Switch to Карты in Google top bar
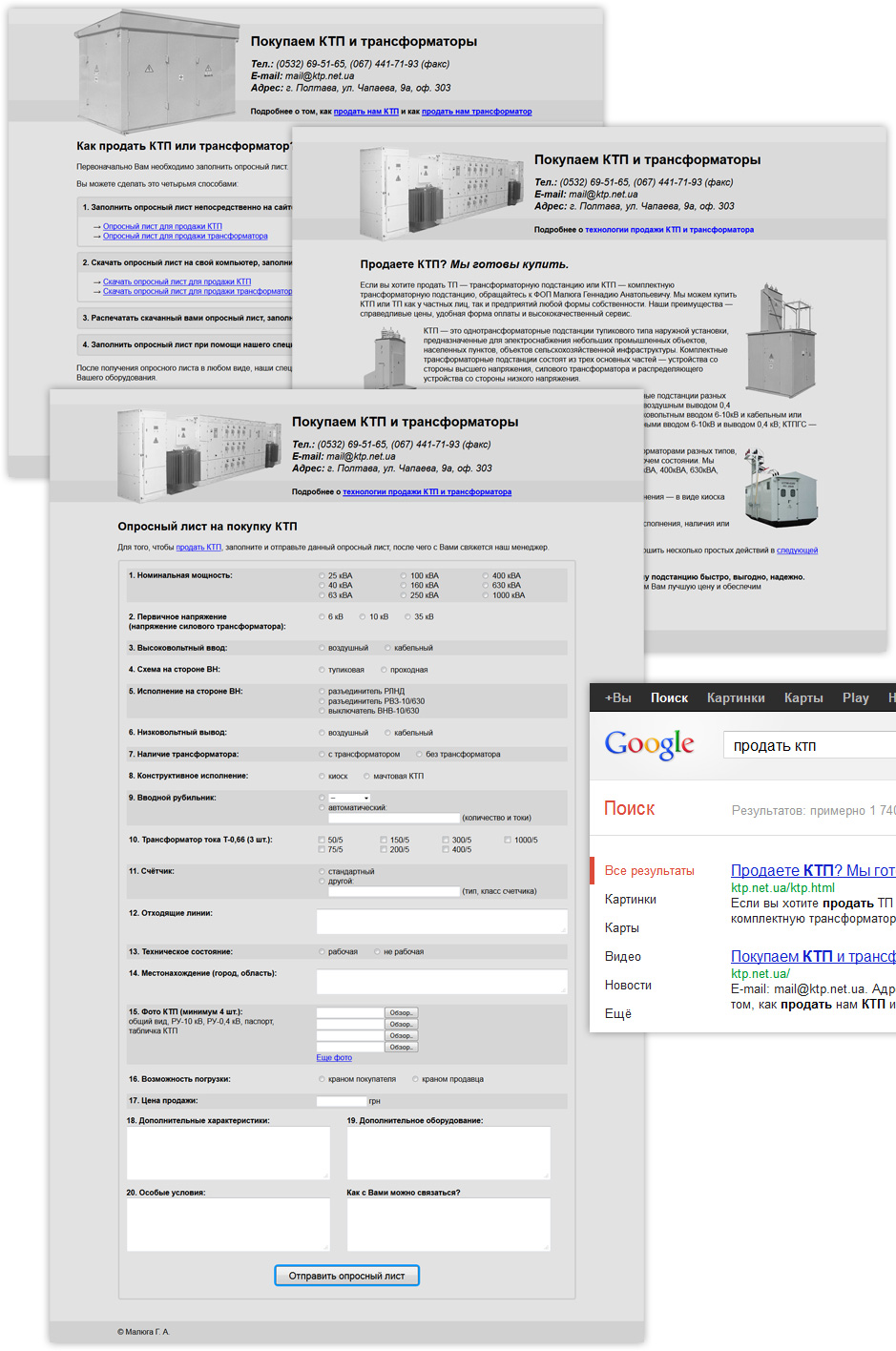The height and width of the screenshot is (1351, 896). point(803,697)
